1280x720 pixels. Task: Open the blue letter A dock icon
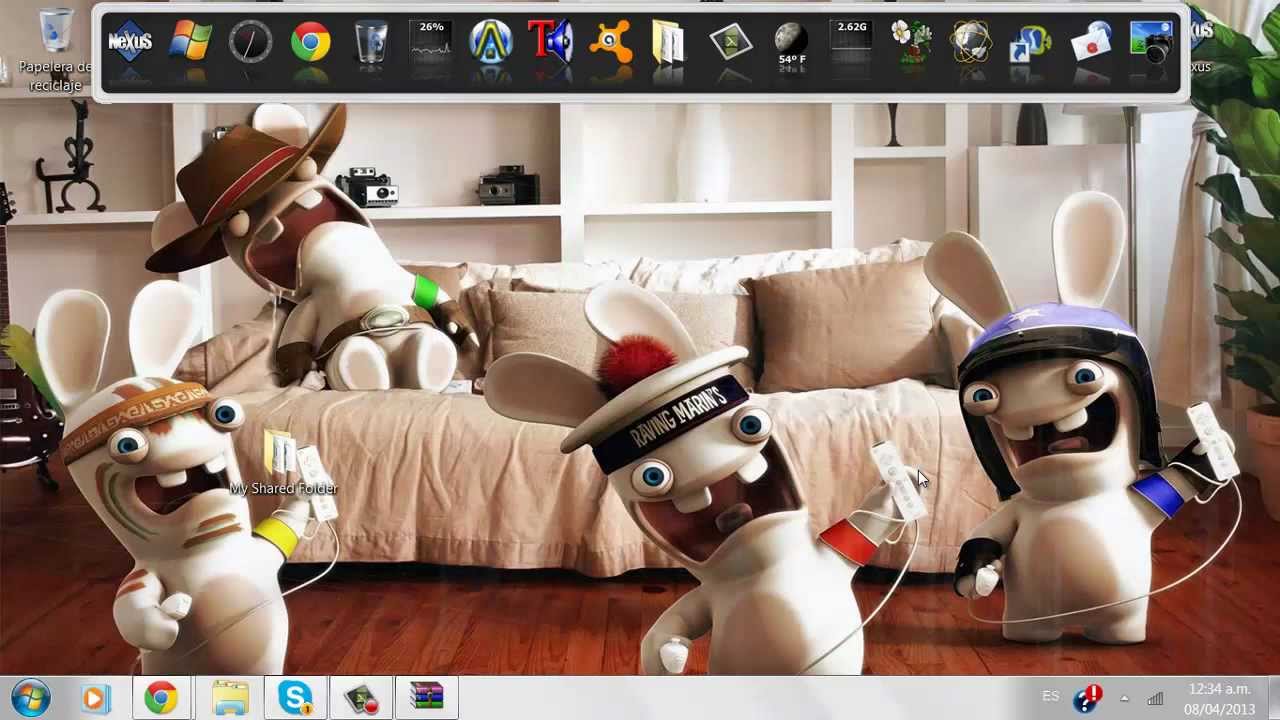pos(491,42)
